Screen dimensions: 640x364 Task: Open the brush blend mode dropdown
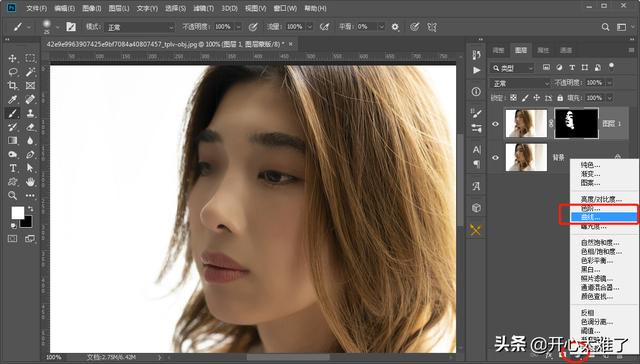tap(140, 27)
